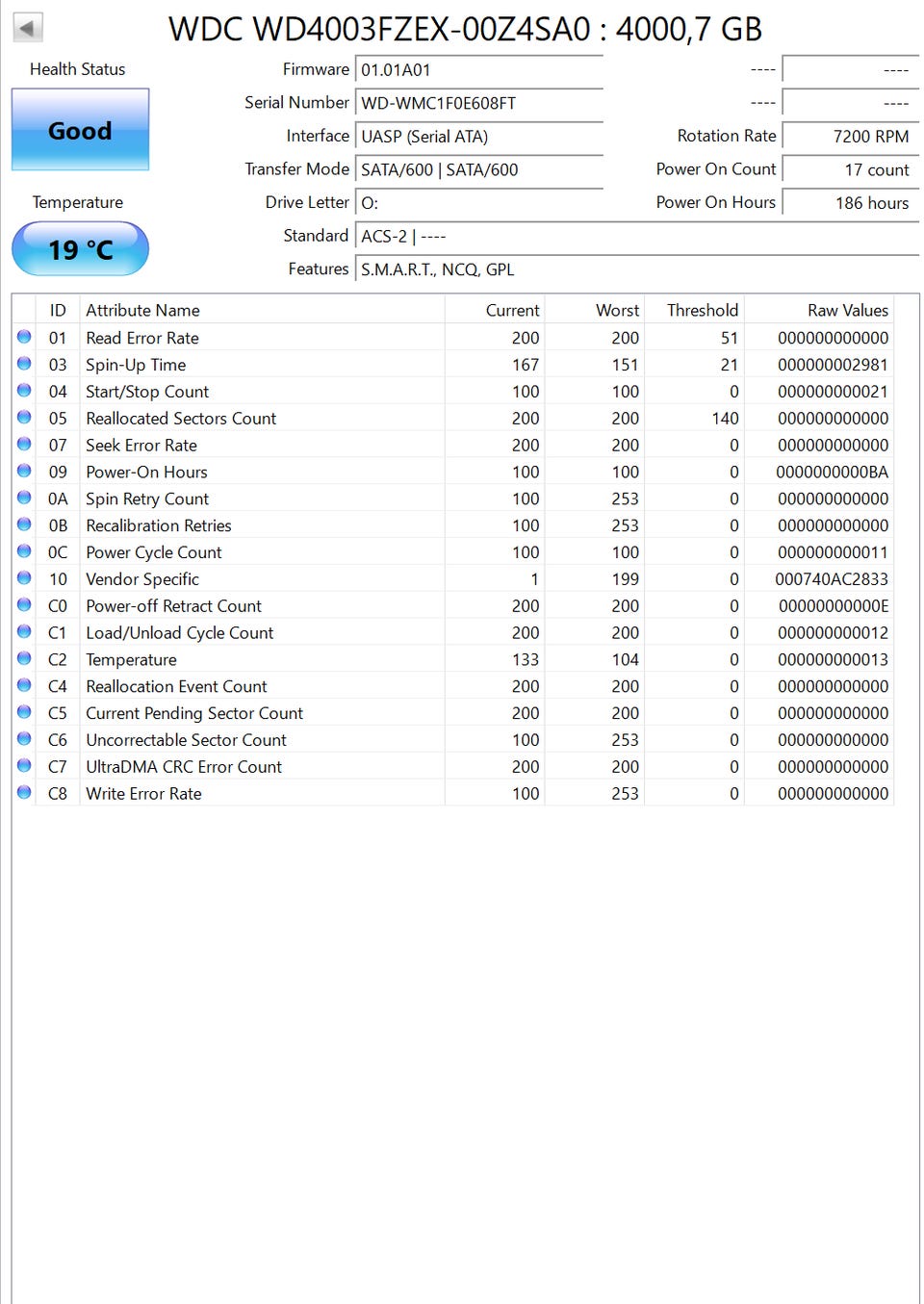924x1304 pixels.
Task: Click the status icon for Write Error Rate
Action: (24, 792)
